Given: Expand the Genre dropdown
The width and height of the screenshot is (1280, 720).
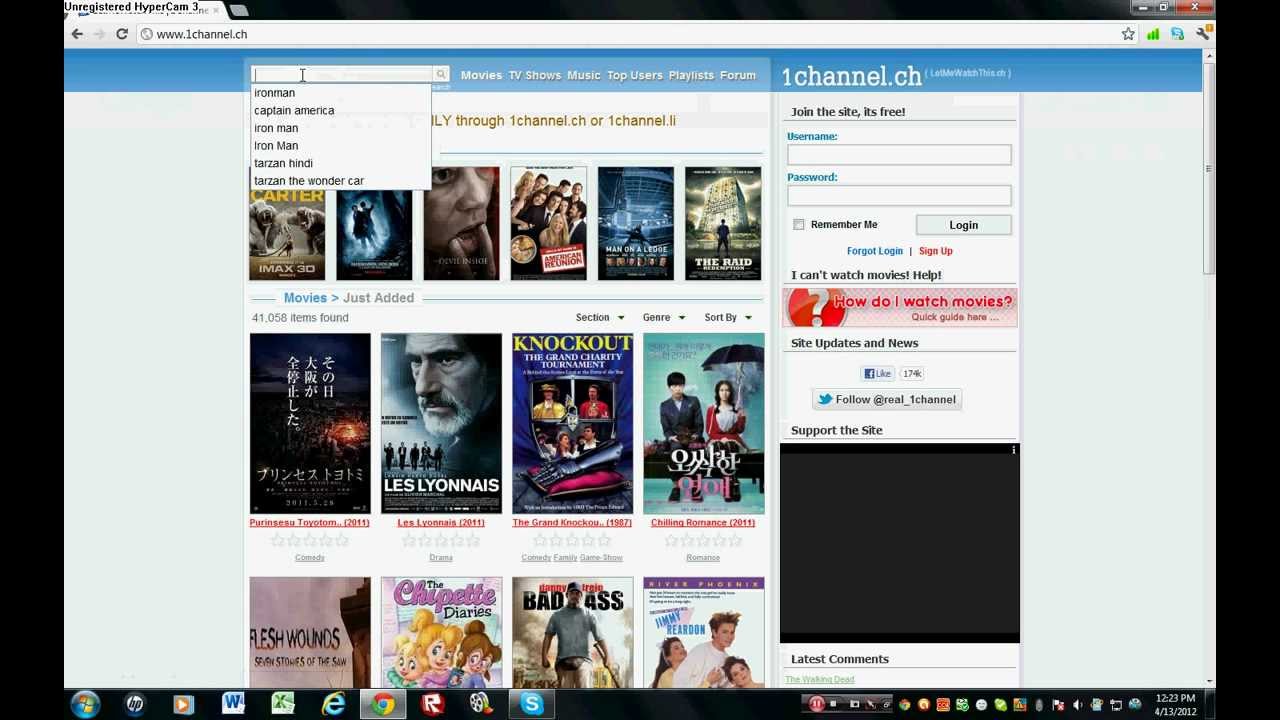Looking at the screenshot, I should (664, 317).
